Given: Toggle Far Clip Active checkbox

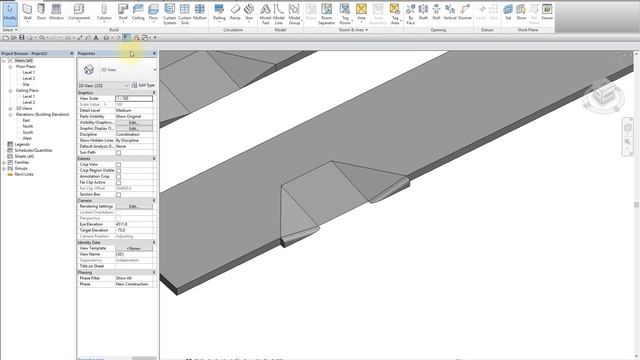Looking at the screenshot, I should click(118, 182).
